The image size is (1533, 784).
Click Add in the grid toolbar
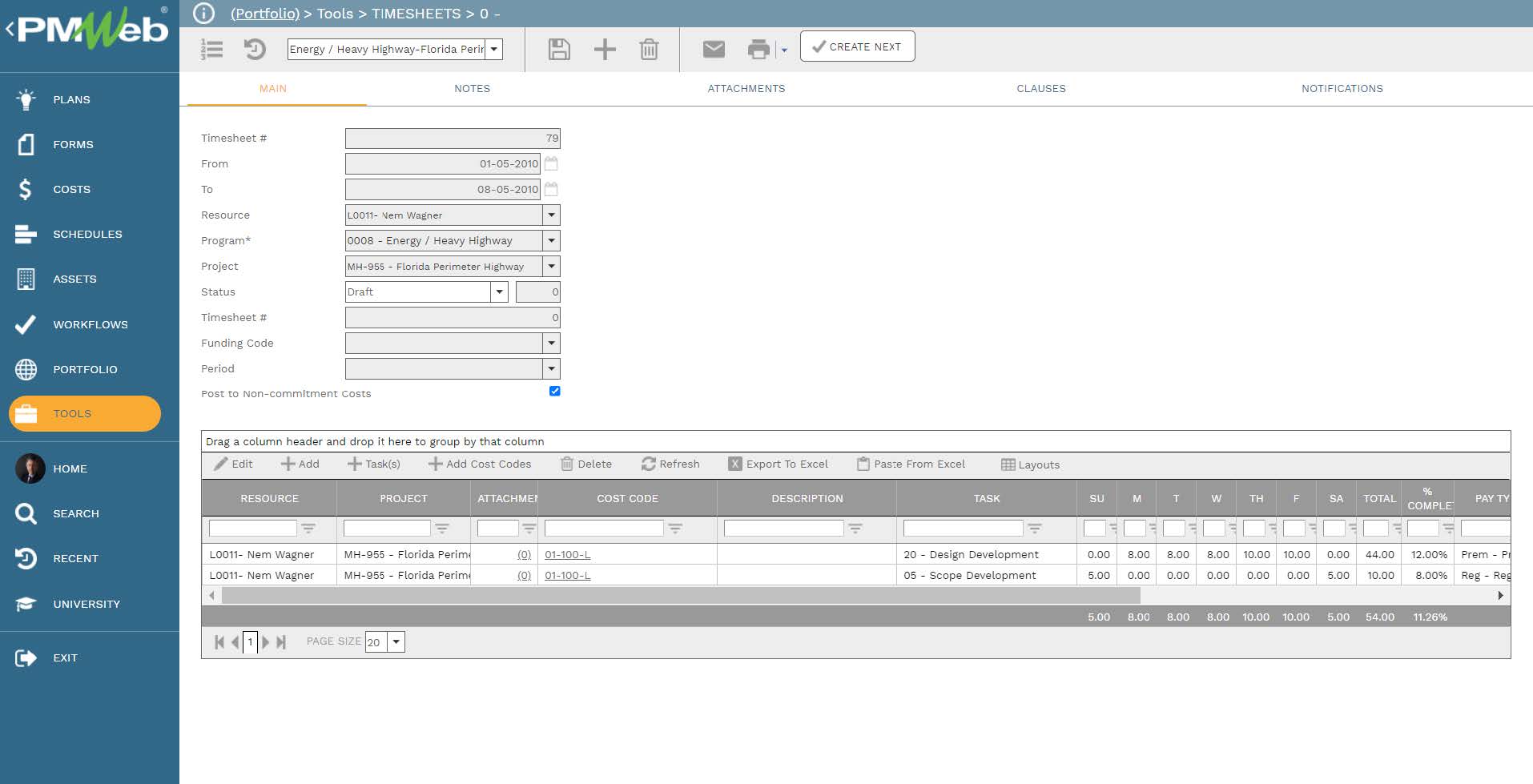(x=300, y=464)
